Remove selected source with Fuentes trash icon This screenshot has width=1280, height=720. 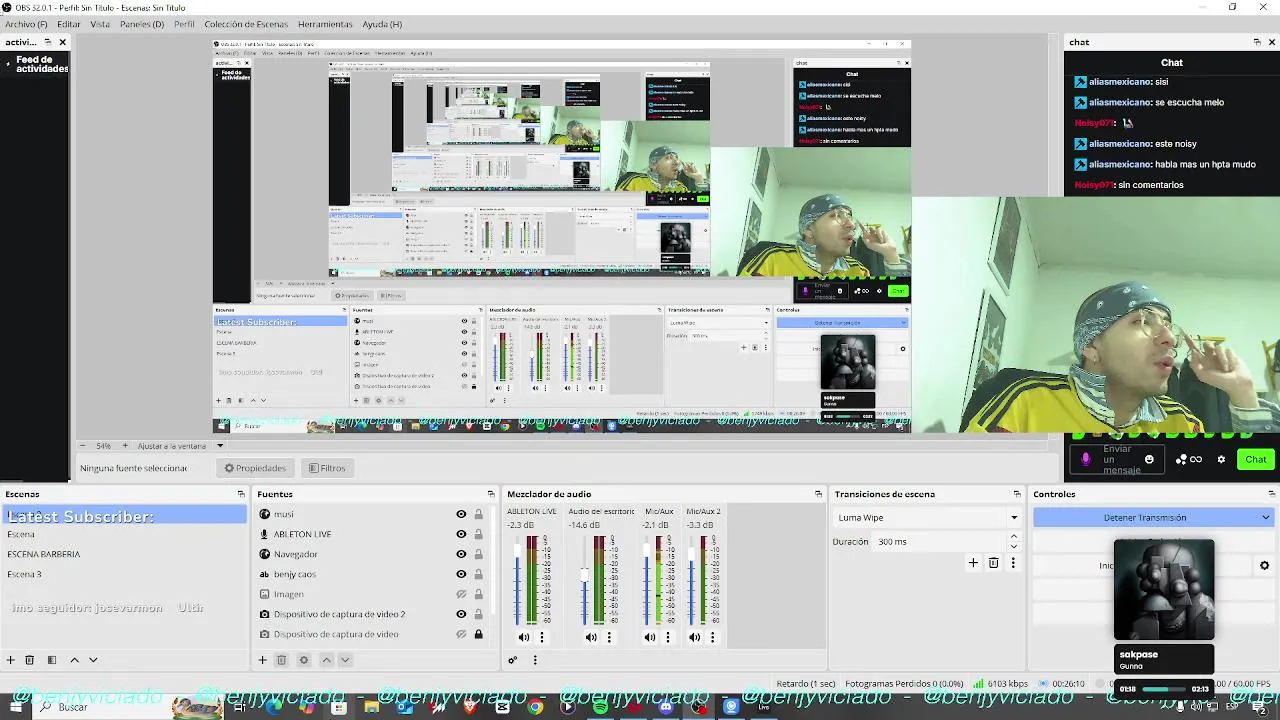point(282,660)
